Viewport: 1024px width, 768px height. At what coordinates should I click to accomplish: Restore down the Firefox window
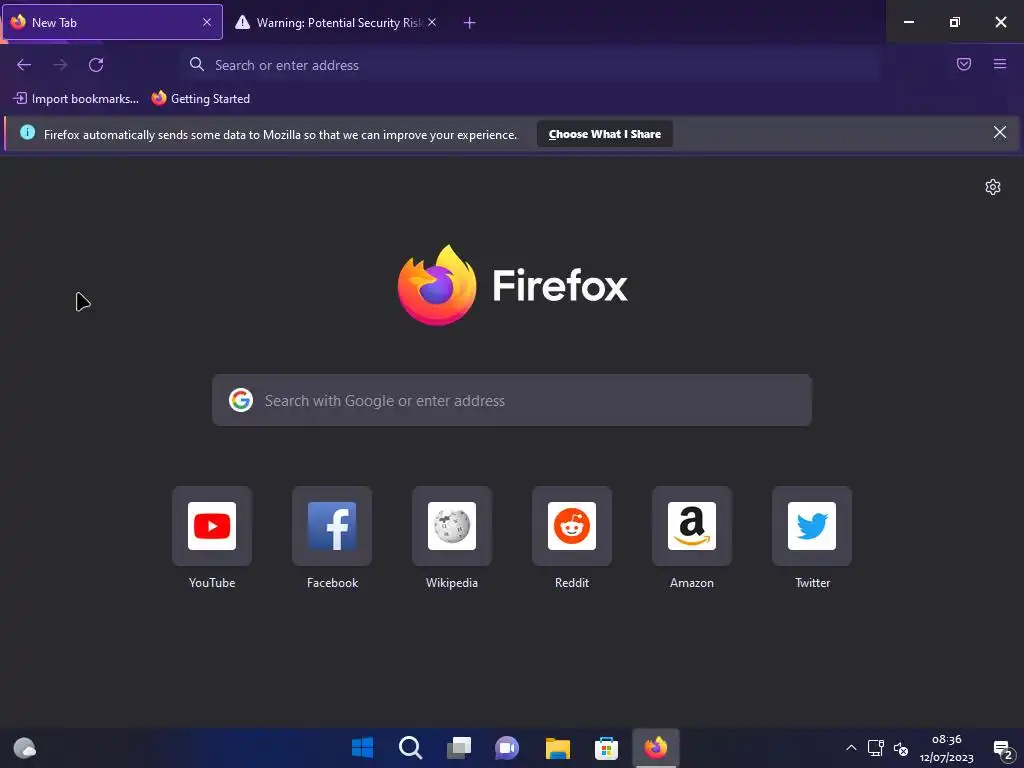click(x=954, y=22)
